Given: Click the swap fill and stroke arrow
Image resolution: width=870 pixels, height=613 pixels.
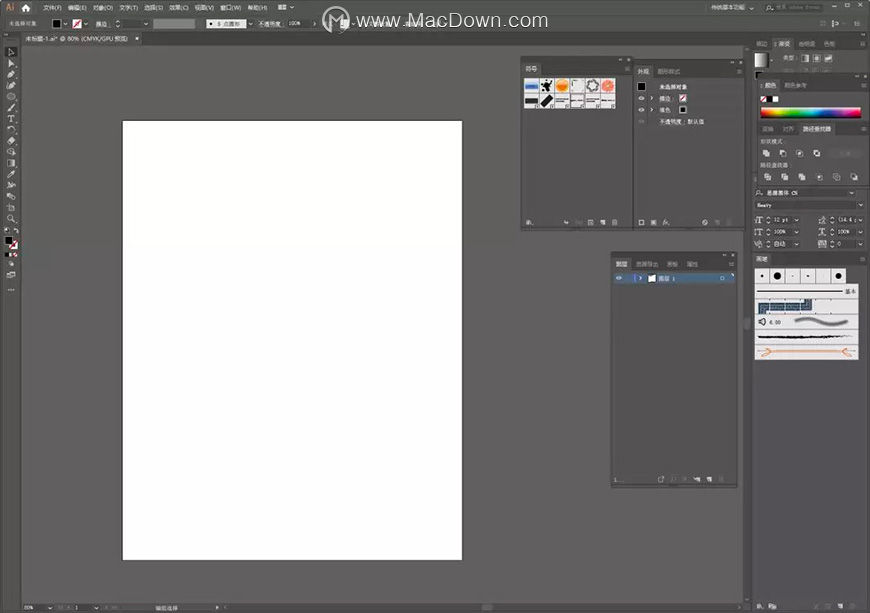Looking at the screenshot, I should [16, 231].
